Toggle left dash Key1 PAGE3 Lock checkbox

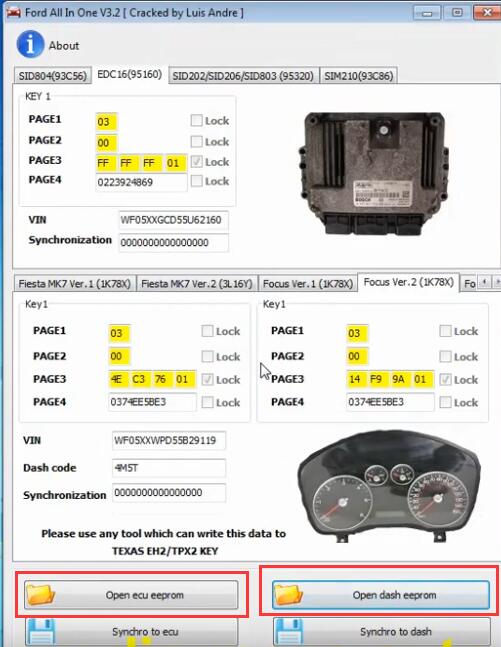click(207, 380)
